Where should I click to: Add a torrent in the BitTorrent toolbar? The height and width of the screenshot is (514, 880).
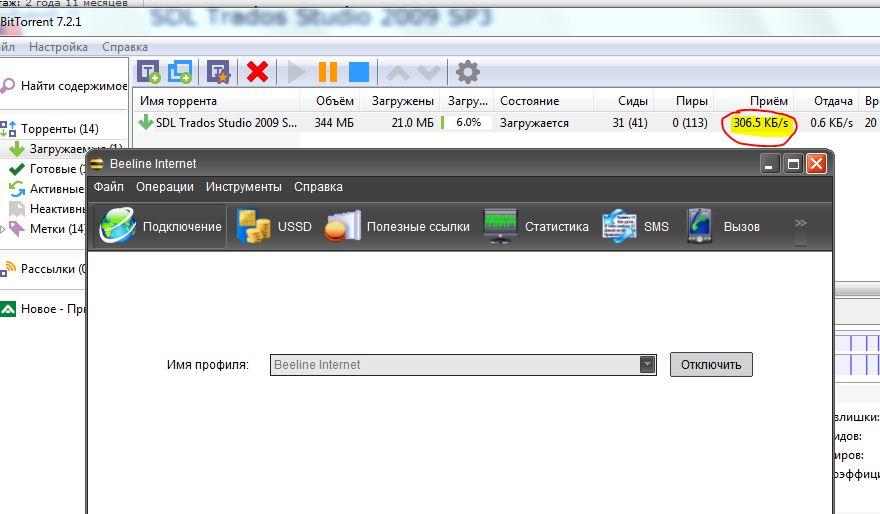pyautogui.click(x=149, y=72)
